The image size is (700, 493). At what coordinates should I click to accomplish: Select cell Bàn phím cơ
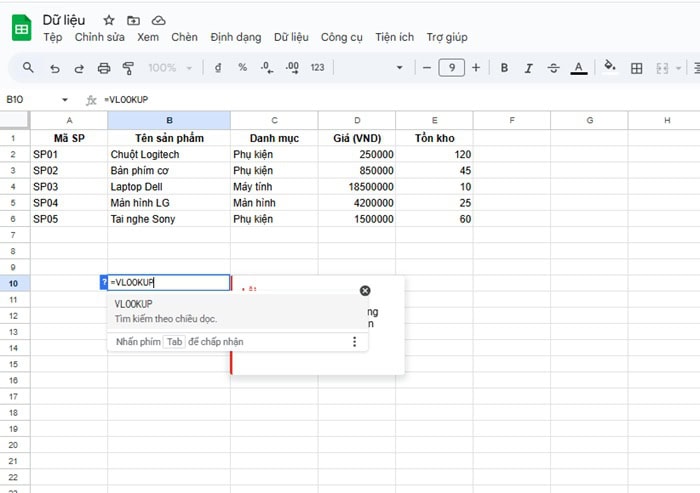(169, 171)
